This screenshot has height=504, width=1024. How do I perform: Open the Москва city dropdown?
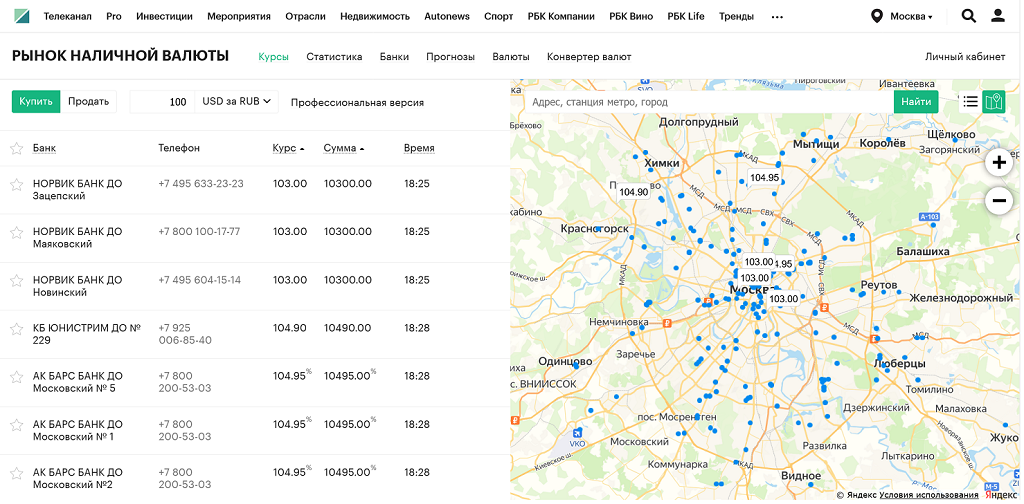912,16
